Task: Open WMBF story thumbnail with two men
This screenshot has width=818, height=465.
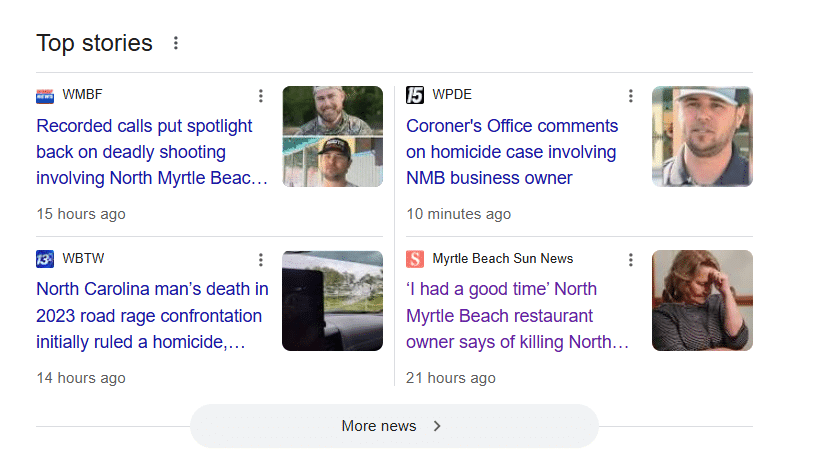Action: click(333, 136)
